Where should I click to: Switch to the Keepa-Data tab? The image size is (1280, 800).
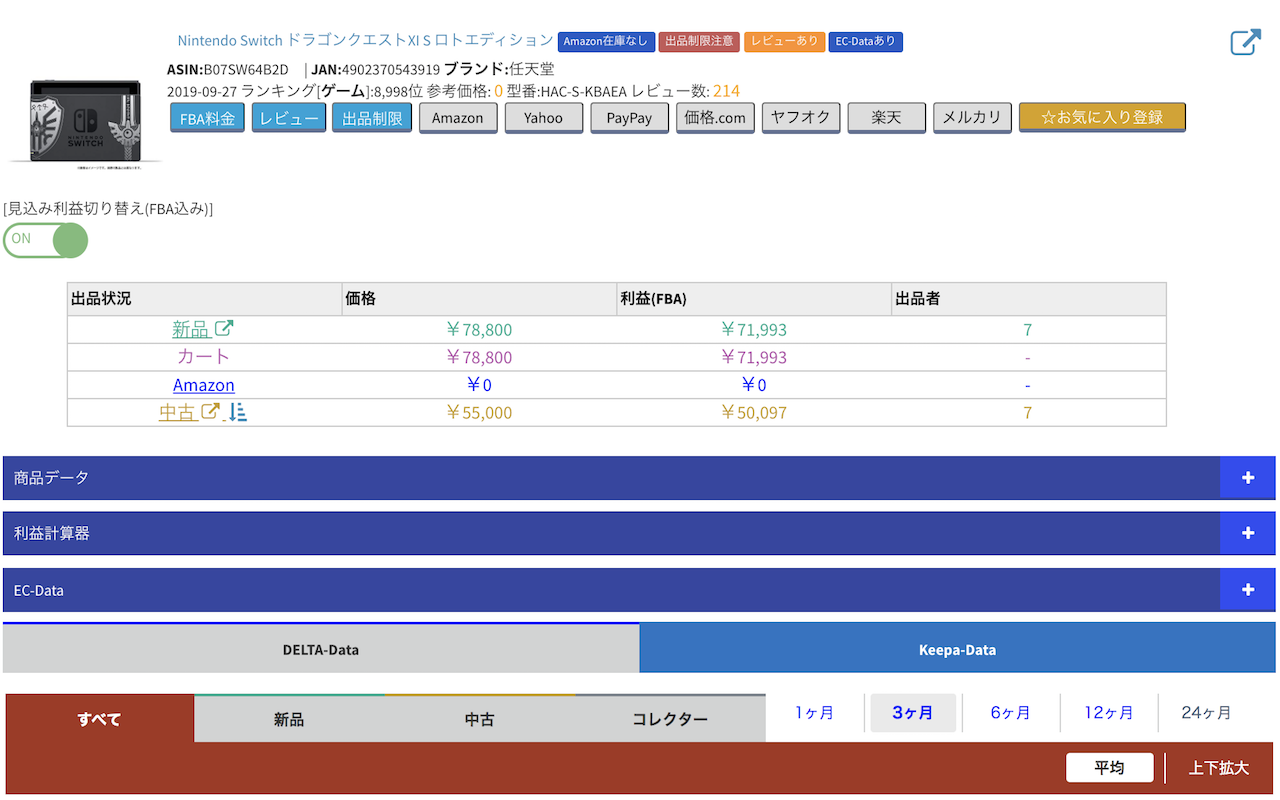pos(957,649)
